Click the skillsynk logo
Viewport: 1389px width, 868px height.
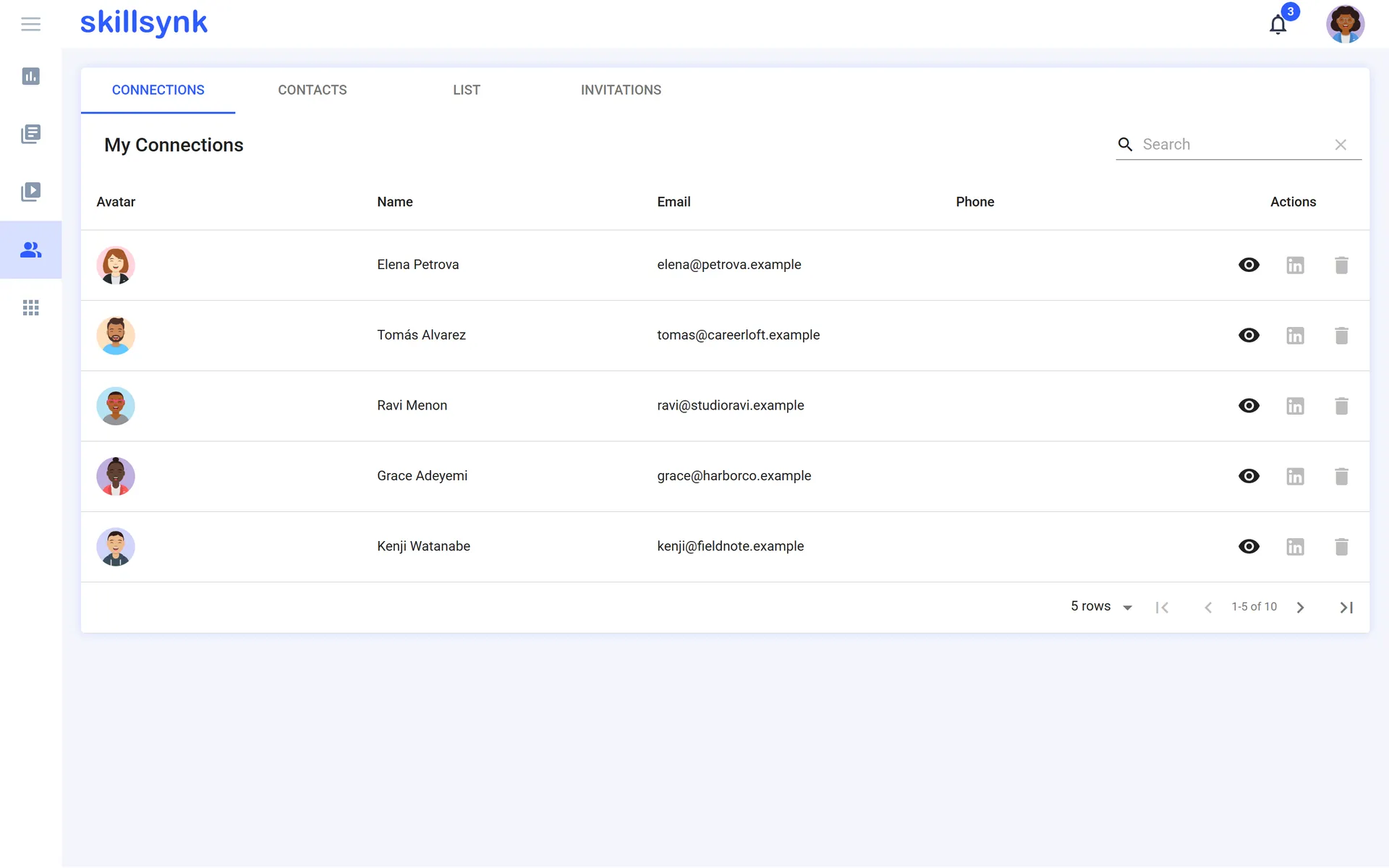tap(143, 23)
